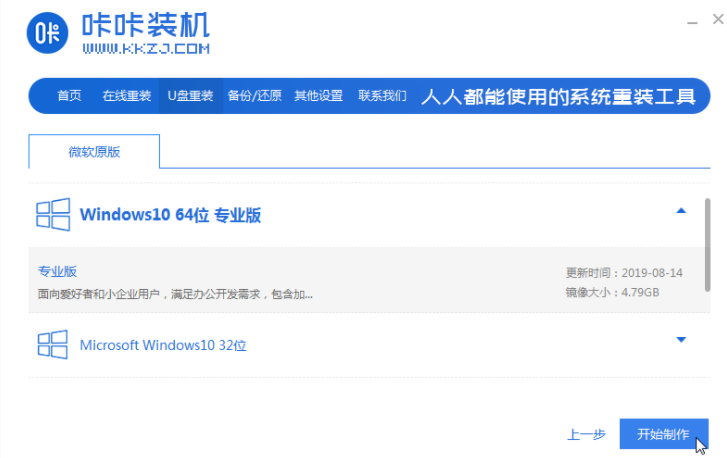Click the Microsoft Windows10 32位 label
727x458 pixels.
(x=163, y=345)
